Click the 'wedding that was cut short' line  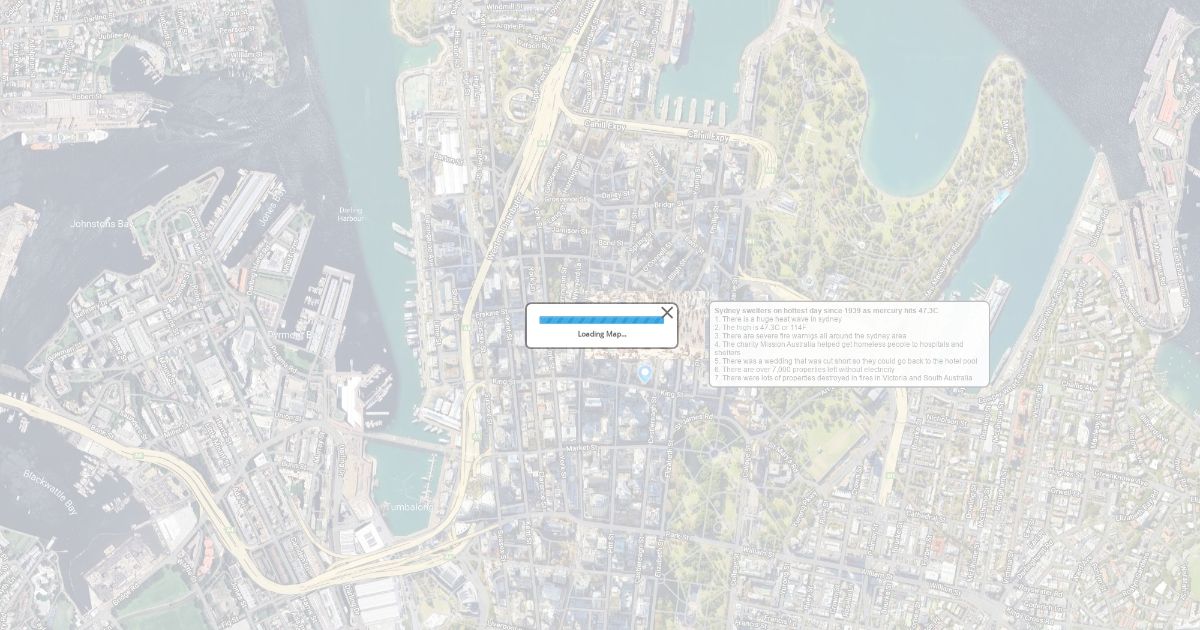coord(846,361)
